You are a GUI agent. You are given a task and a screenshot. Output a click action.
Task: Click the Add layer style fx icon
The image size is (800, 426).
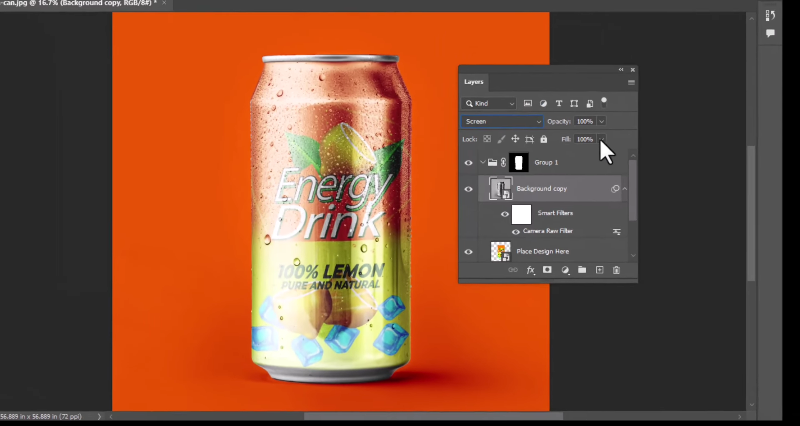point(531,270)
